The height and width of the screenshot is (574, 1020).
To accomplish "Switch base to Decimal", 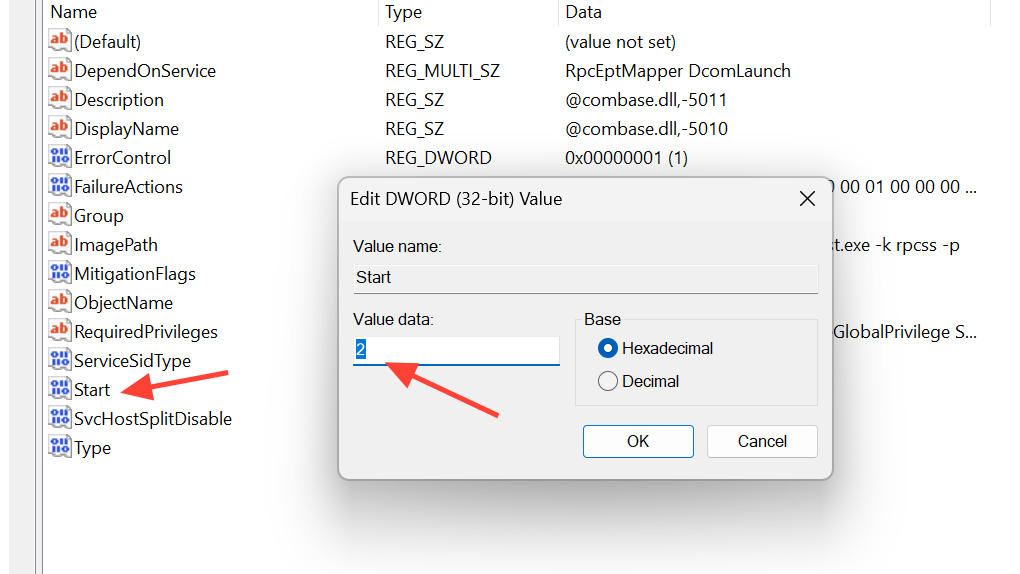I will [607, 381].
